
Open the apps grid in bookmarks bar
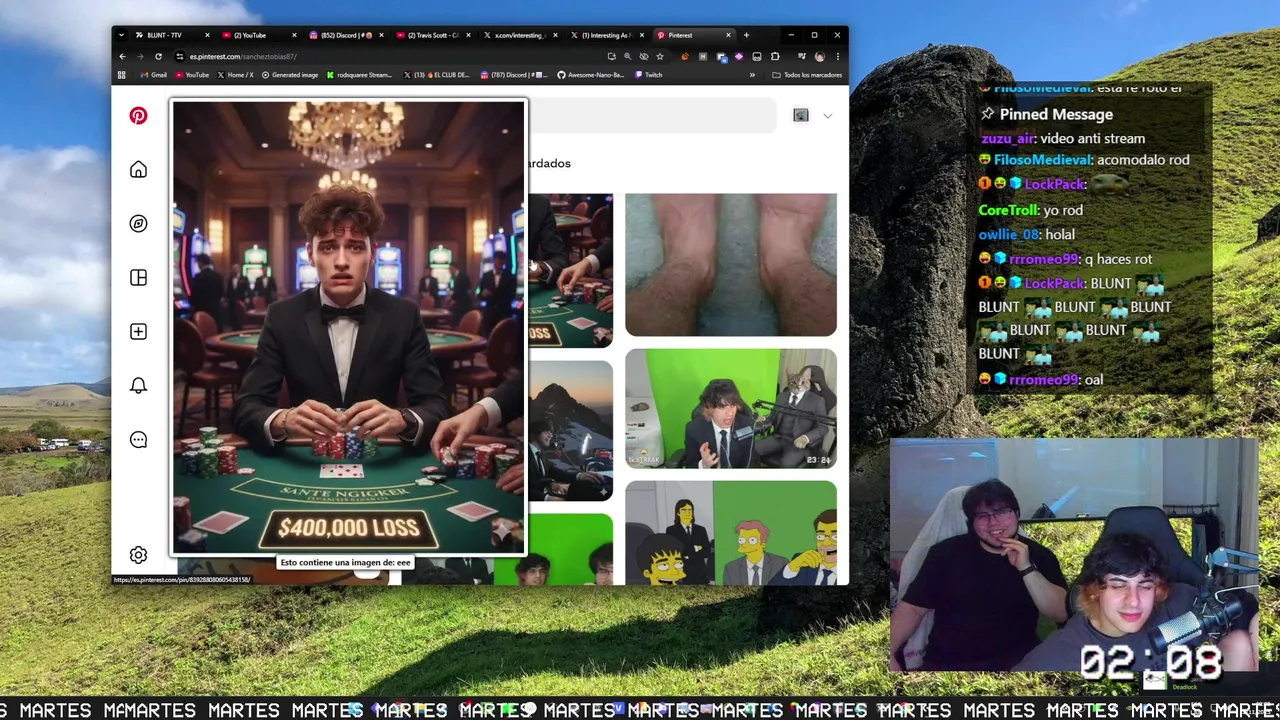122,75
